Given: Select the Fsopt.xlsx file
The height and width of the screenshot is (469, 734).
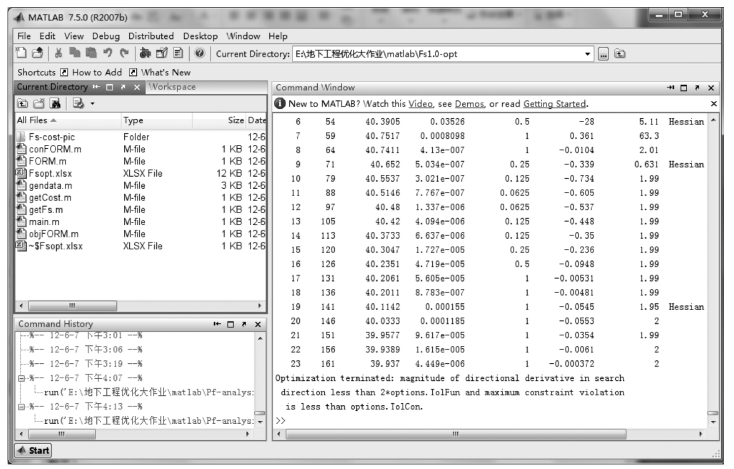Looking at the screenshot, I should [x=50, y=173].
